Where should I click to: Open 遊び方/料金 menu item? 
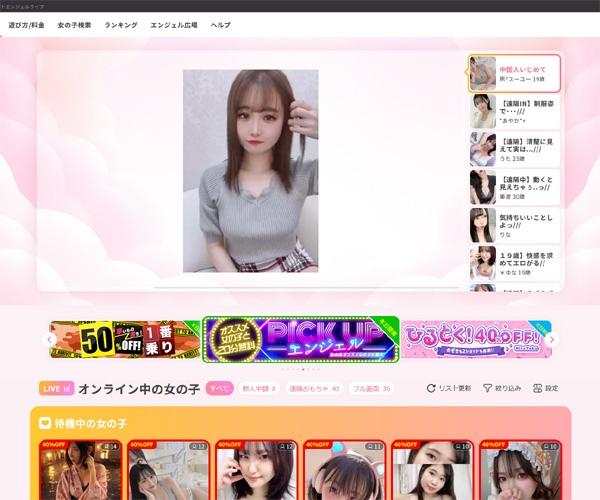[26, 25]
